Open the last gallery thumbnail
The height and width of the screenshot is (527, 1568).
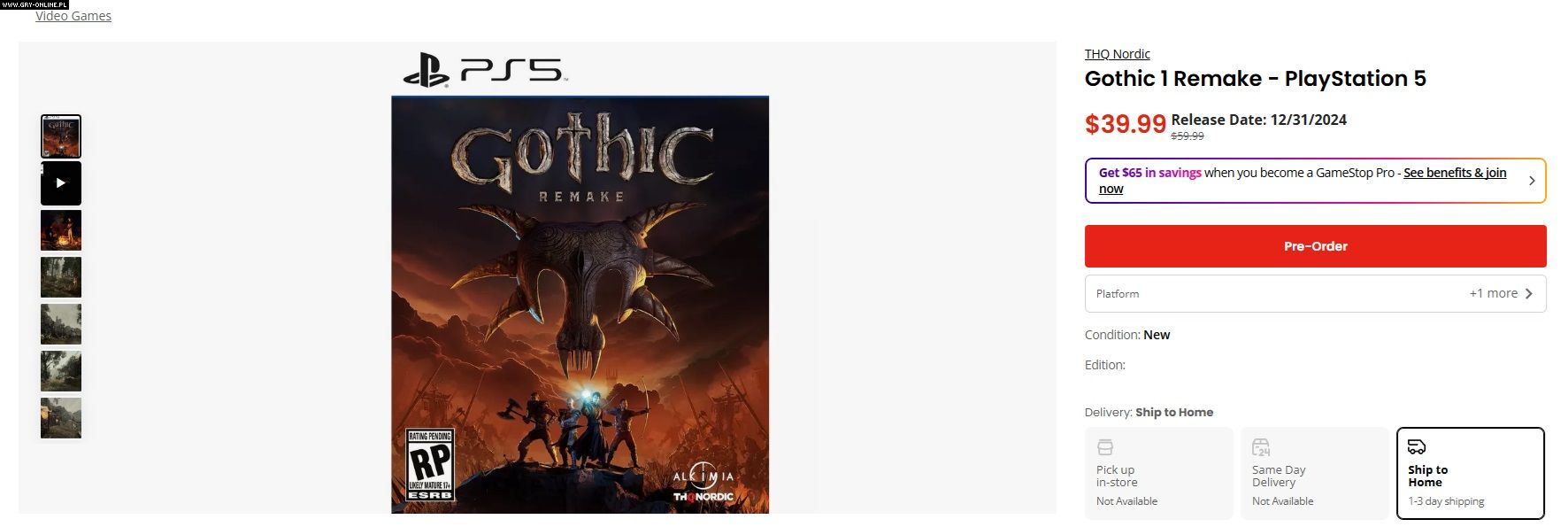tap(61, 418)
